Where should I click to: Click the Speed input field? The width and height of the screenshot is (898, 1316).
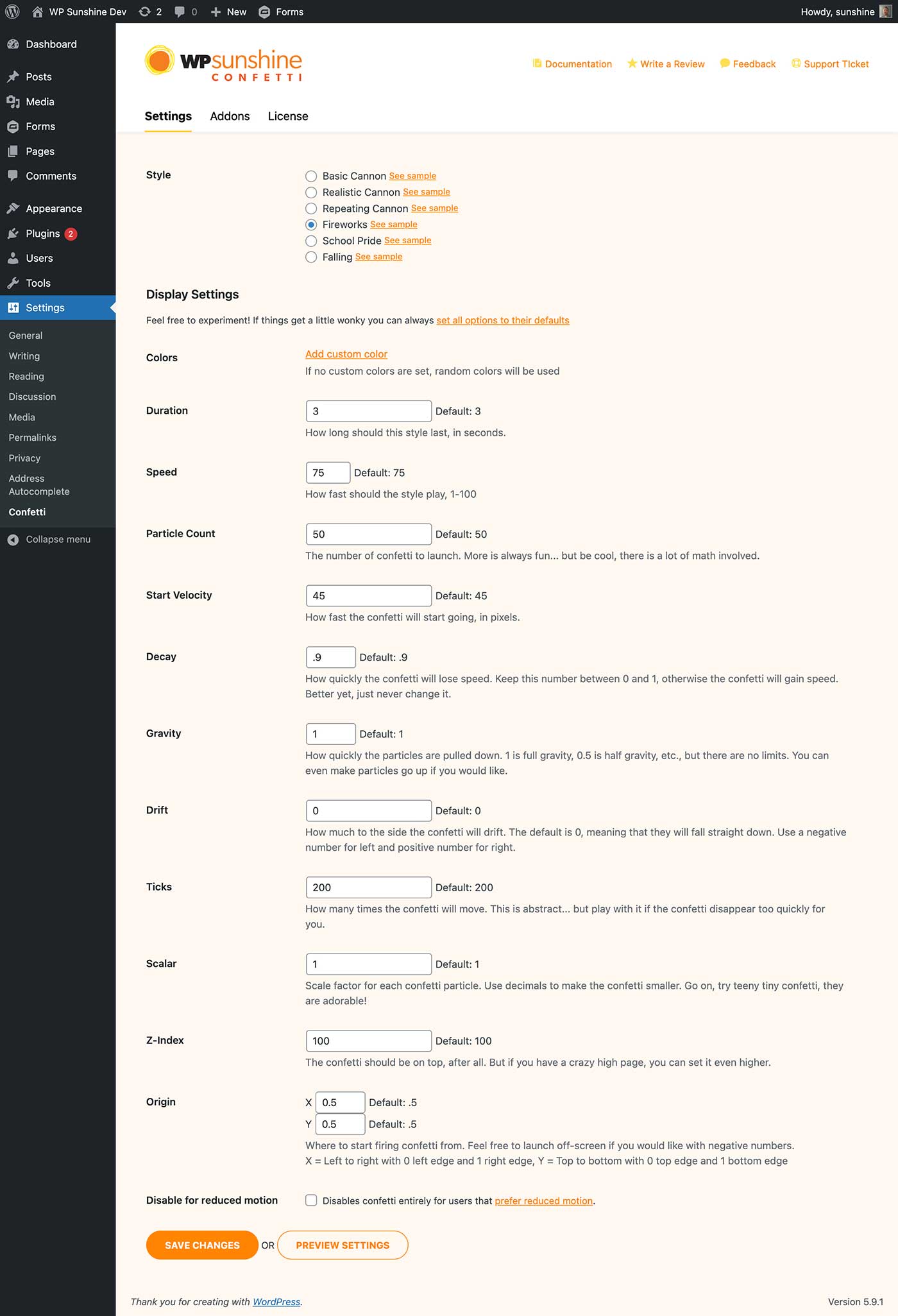328,473
